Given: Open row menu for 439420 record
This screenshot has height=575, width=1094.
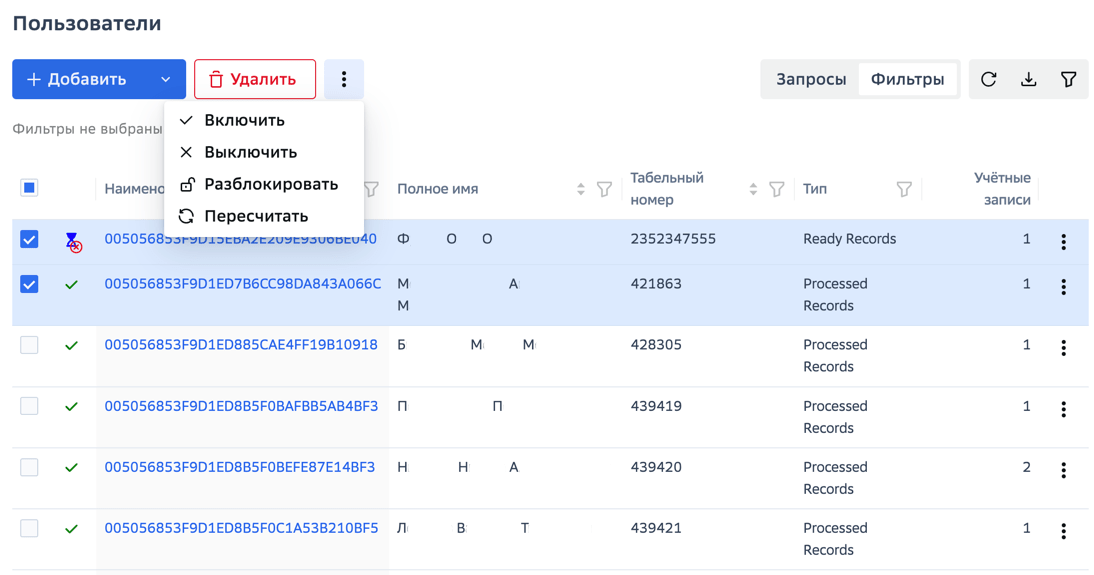Looking at the screenshot, I should pyautogui.click(x=1063, y=470).
